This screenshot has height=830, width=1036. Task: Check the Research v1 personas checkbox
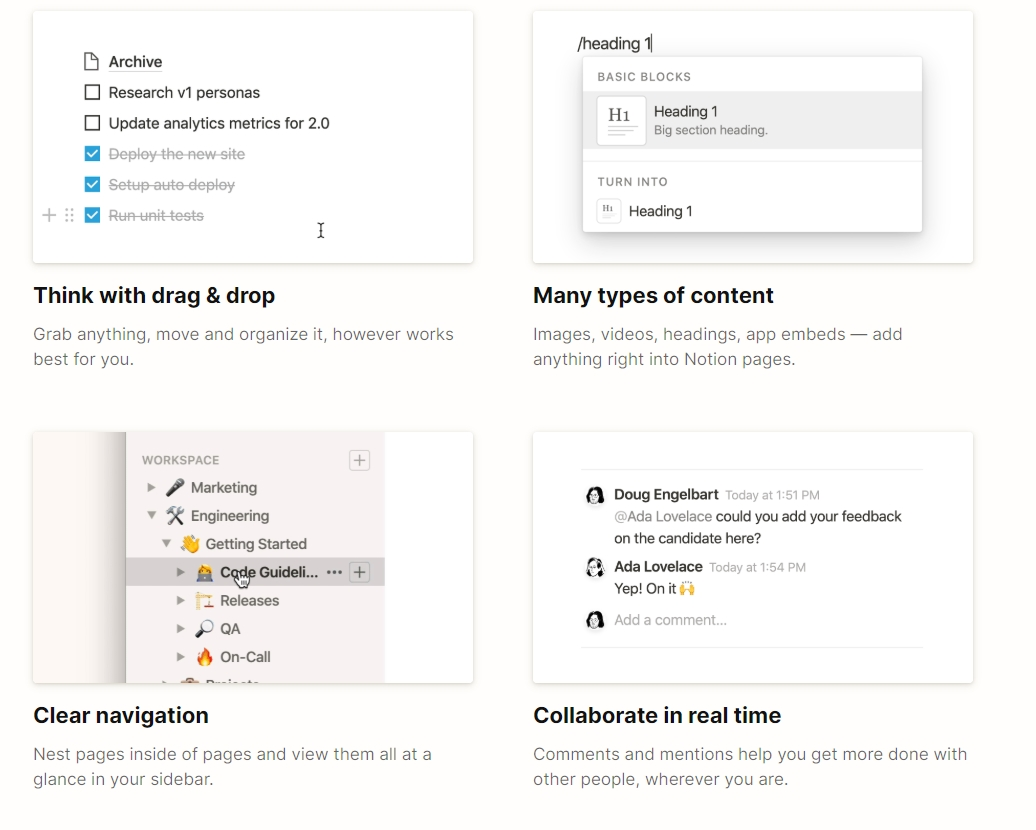coord(92,92)
